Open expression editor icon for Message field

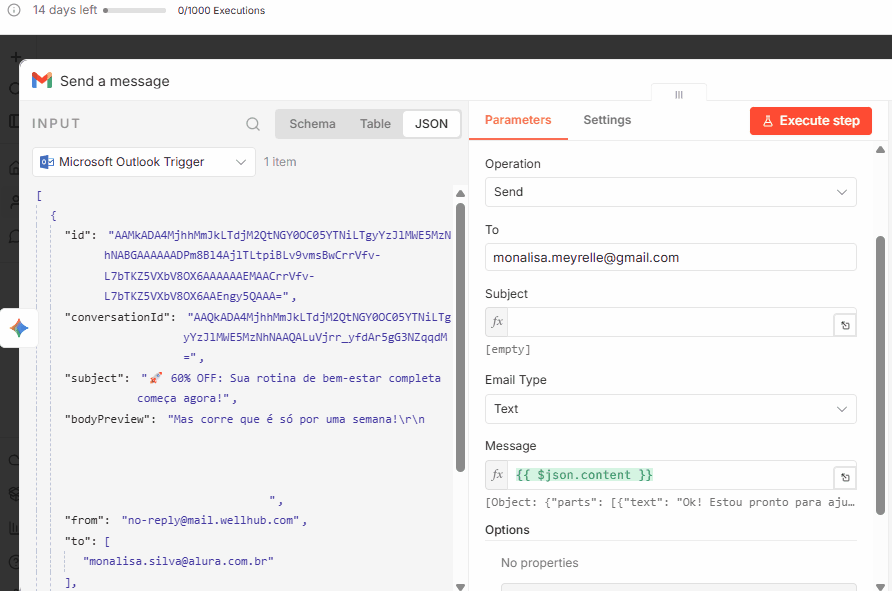coord(845,477)
